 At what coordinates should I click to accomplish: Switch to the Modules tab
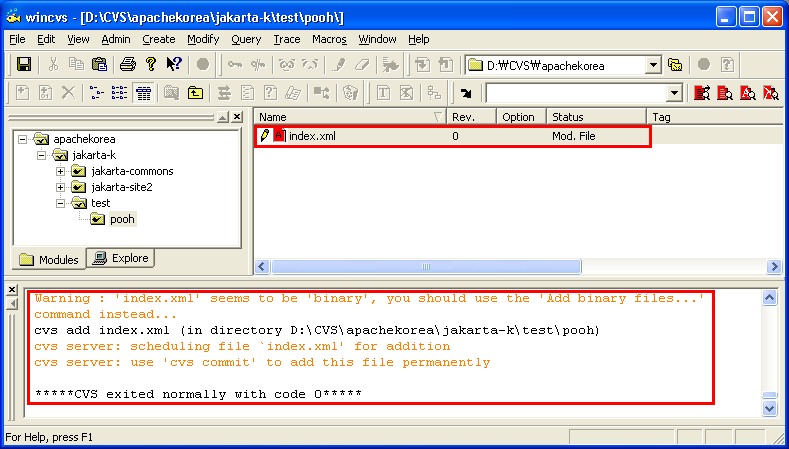tap(49, 260)
